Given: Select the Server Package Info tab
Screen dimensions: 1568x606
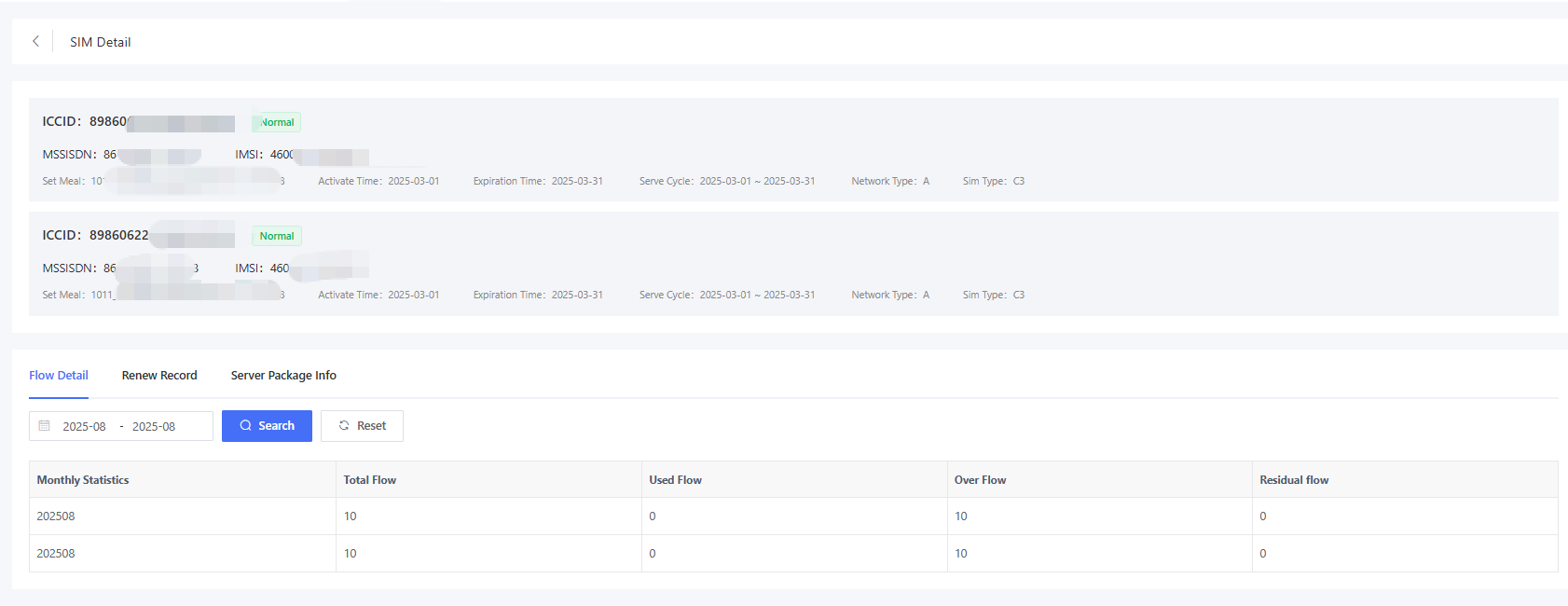Looking at the screenshot, I should [283, 376].
